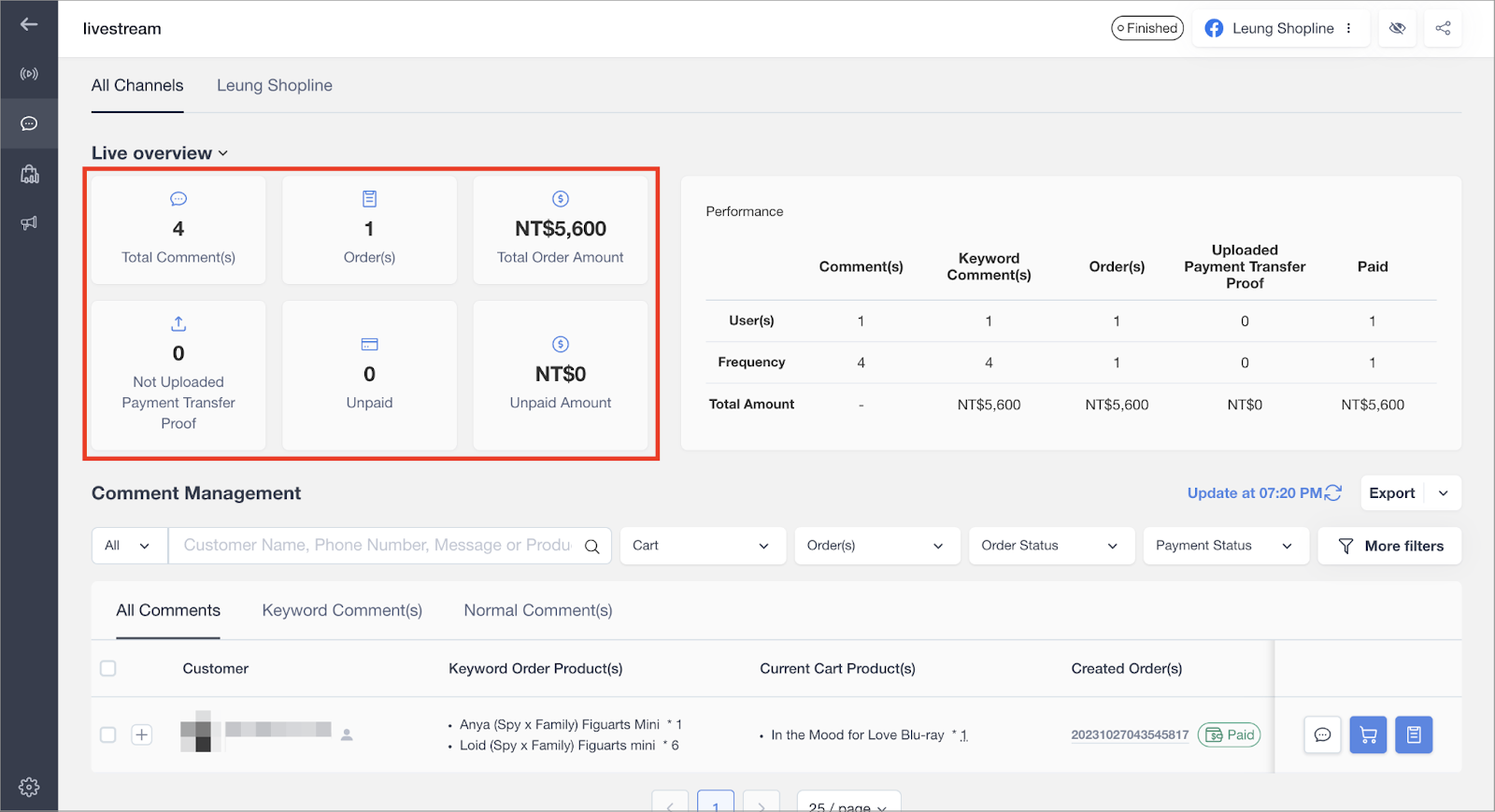Open the settings gear in sidebar
Viewport: 1495px width, 812px height.
coord(29,787)
